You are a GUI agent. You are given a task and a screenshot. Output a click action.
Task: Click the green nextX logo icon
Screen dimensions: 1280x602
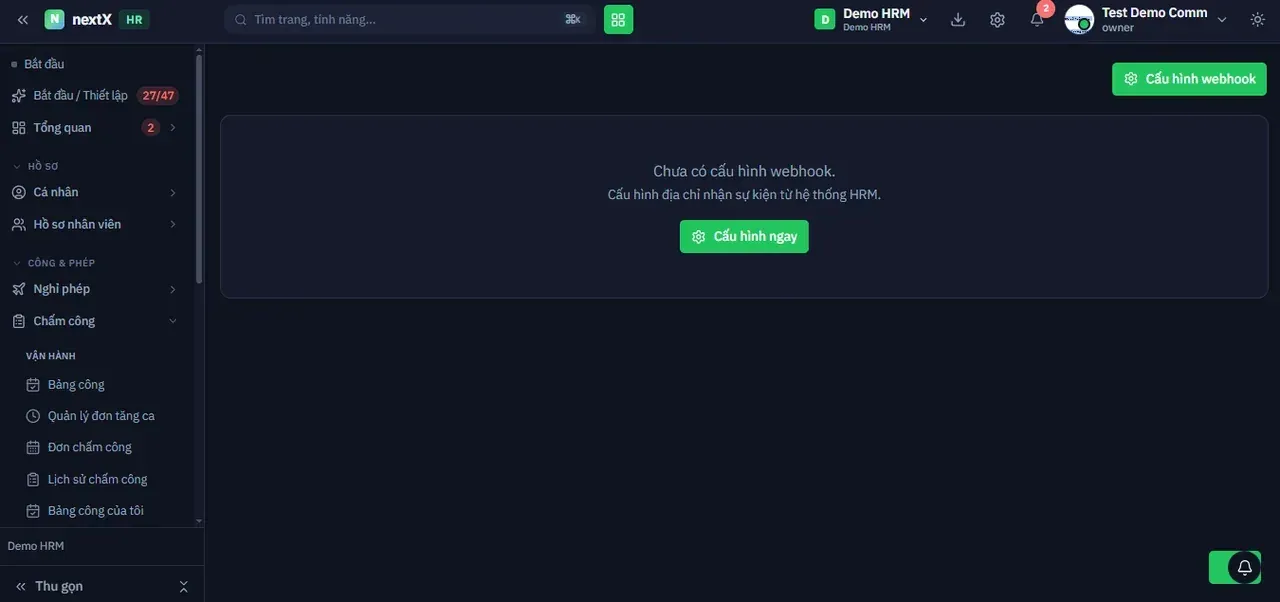[54, 19]
